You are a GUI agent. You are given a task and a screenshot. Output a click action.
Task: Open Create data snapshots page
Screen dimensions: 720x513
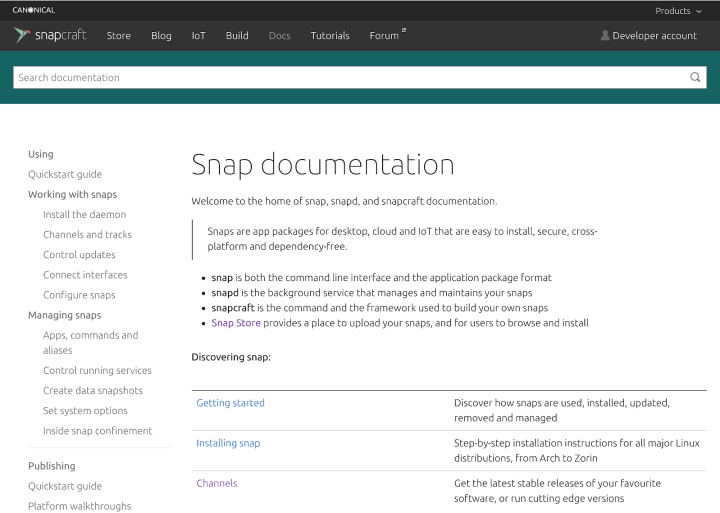[x=93, y=390]
